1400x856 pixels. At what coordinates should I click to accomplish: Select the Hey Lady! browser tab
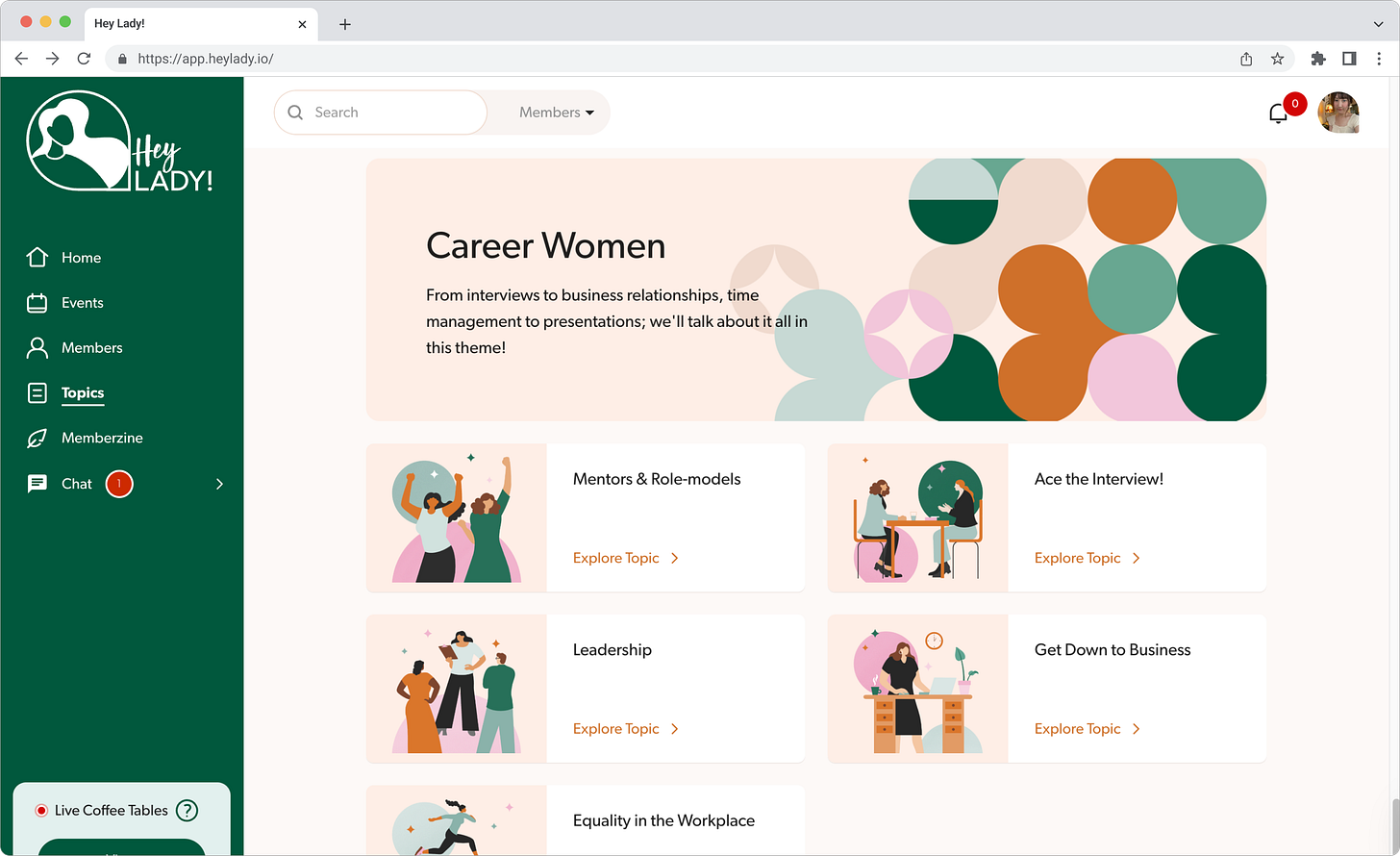[x=200, y=24]
